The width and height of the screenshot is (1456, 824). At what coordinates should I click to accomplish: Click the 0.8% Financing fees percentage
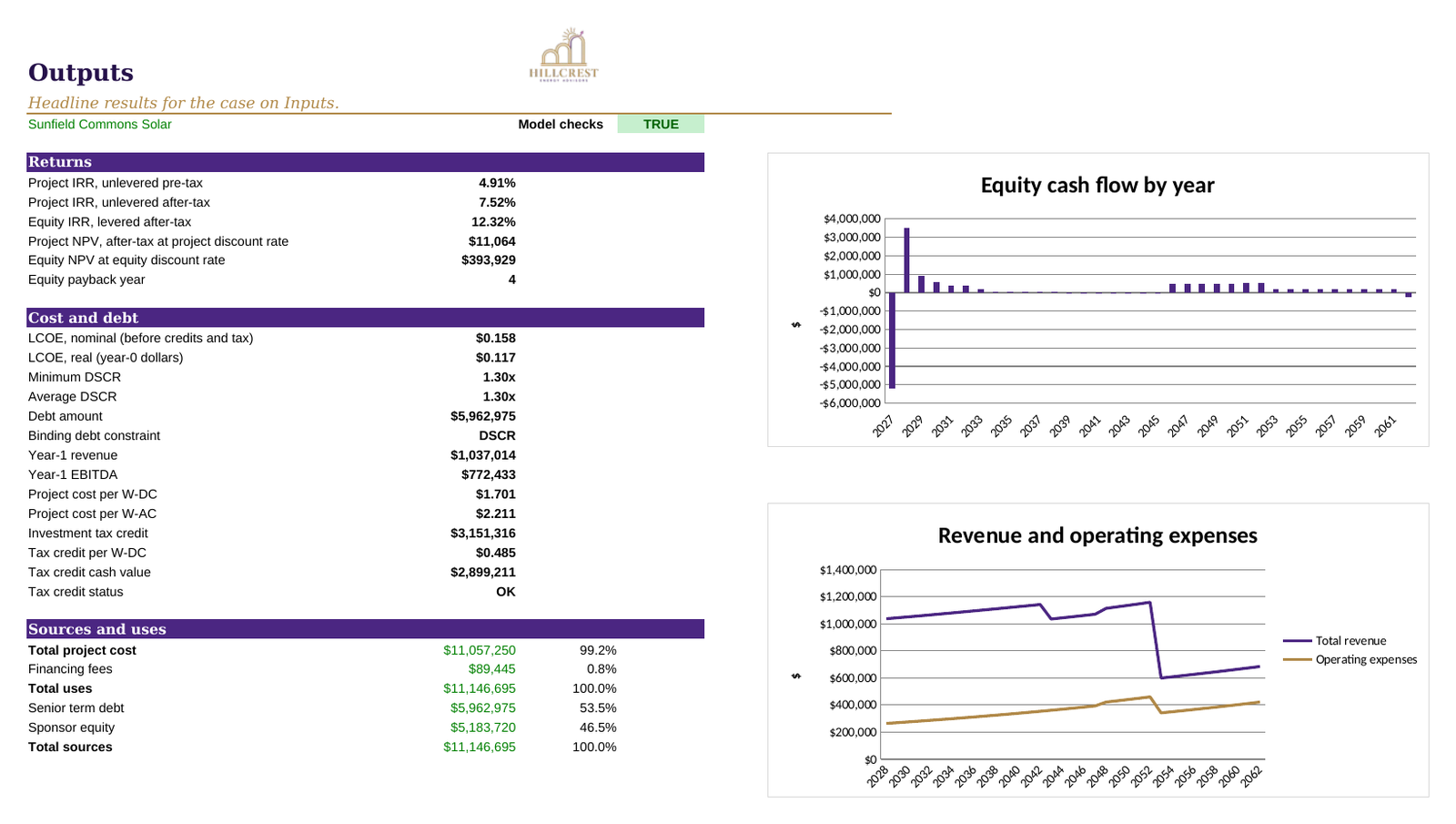click(x=602, y=669)
